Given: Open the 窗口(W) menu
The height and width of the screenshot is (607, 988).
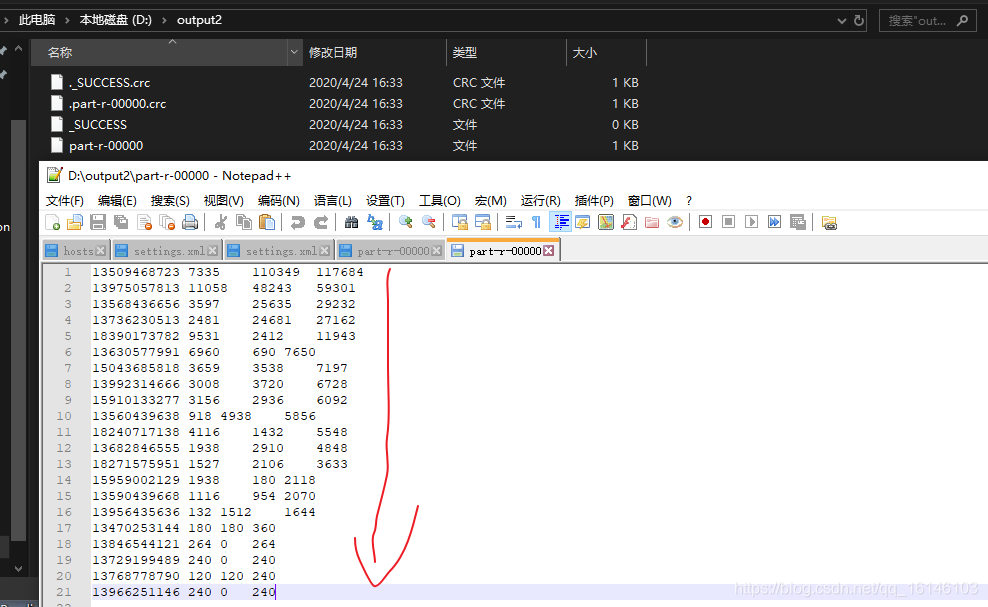Looking at the screenshot, I should (650, 200).
